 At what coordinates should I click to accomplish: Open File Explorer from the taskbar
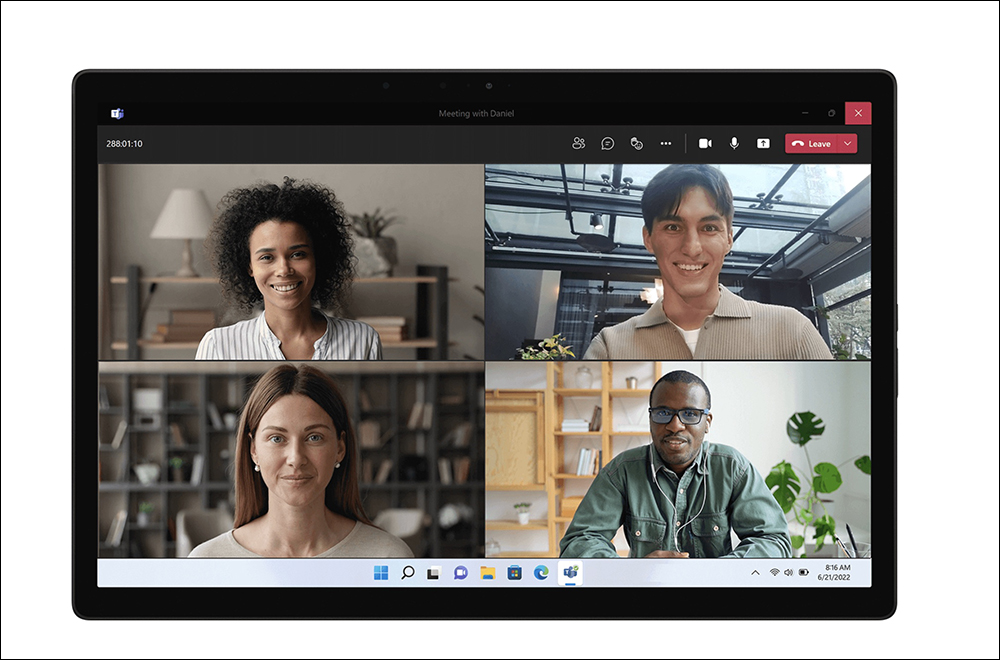tap(488, 573)
